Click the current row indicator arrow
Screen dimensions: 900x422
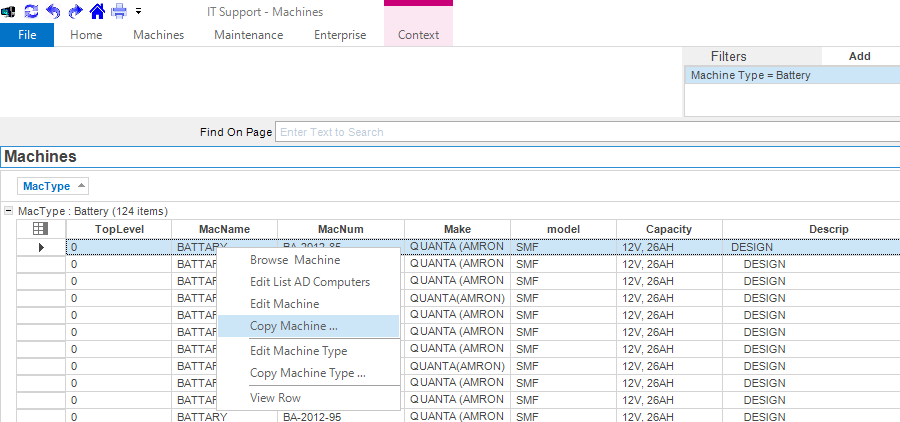41,247
